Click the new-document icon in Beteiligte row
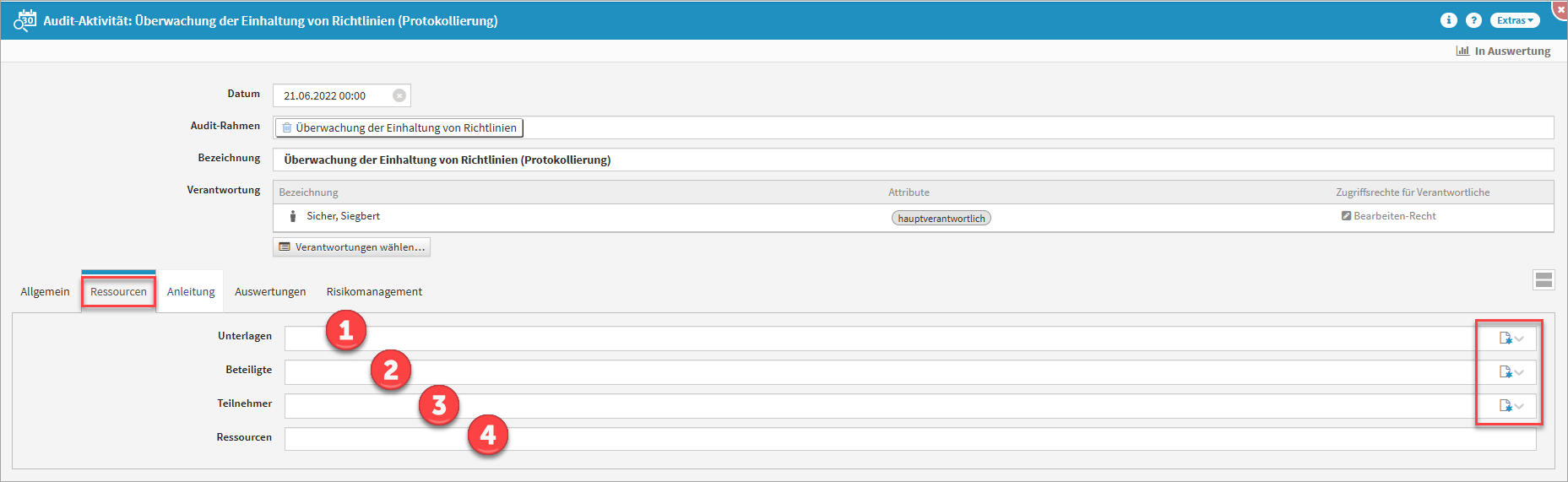1568x482 pixels. coord(1505,372)
